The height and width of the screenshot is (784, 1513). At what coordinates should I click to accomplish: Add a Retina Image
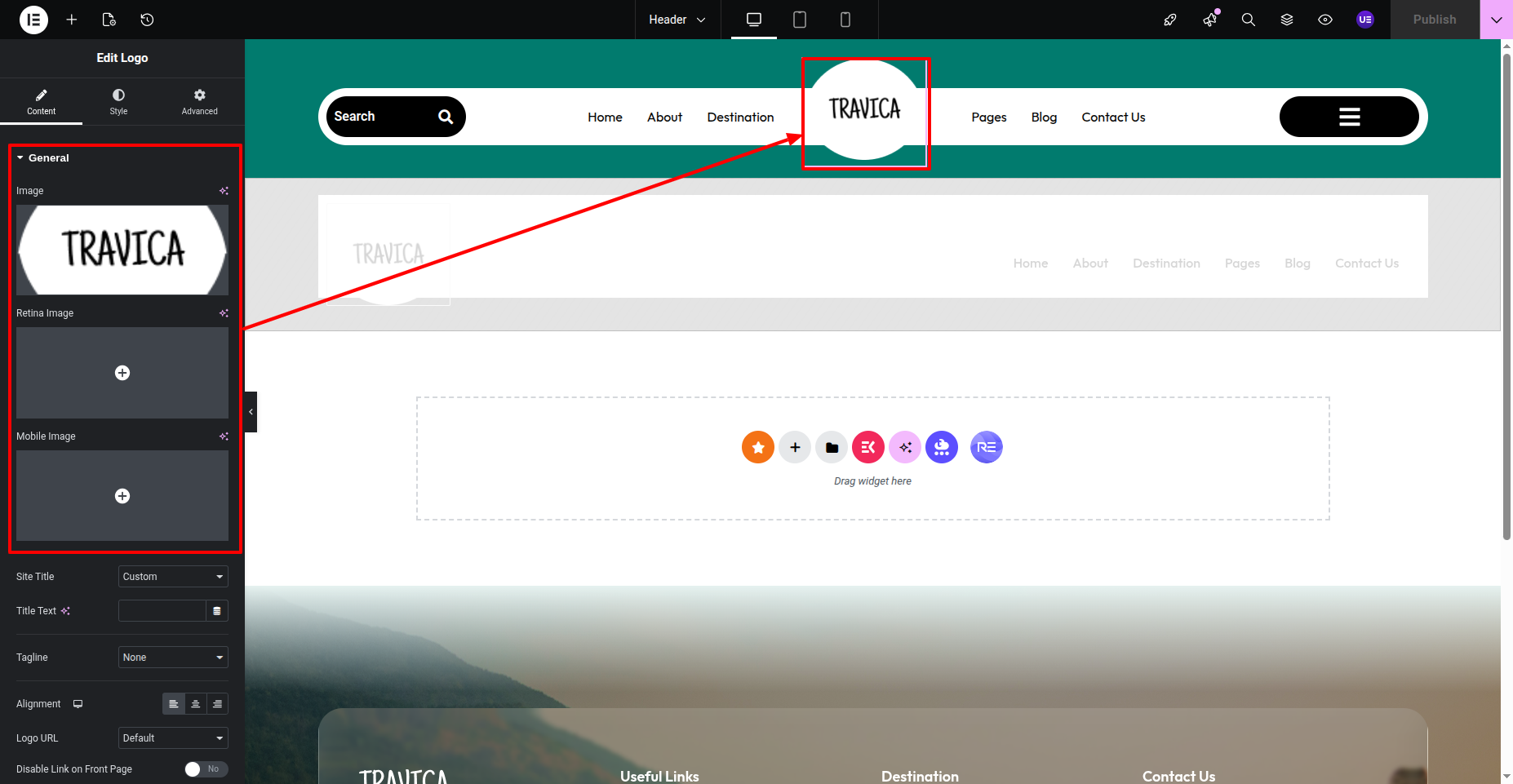[122, 373]
